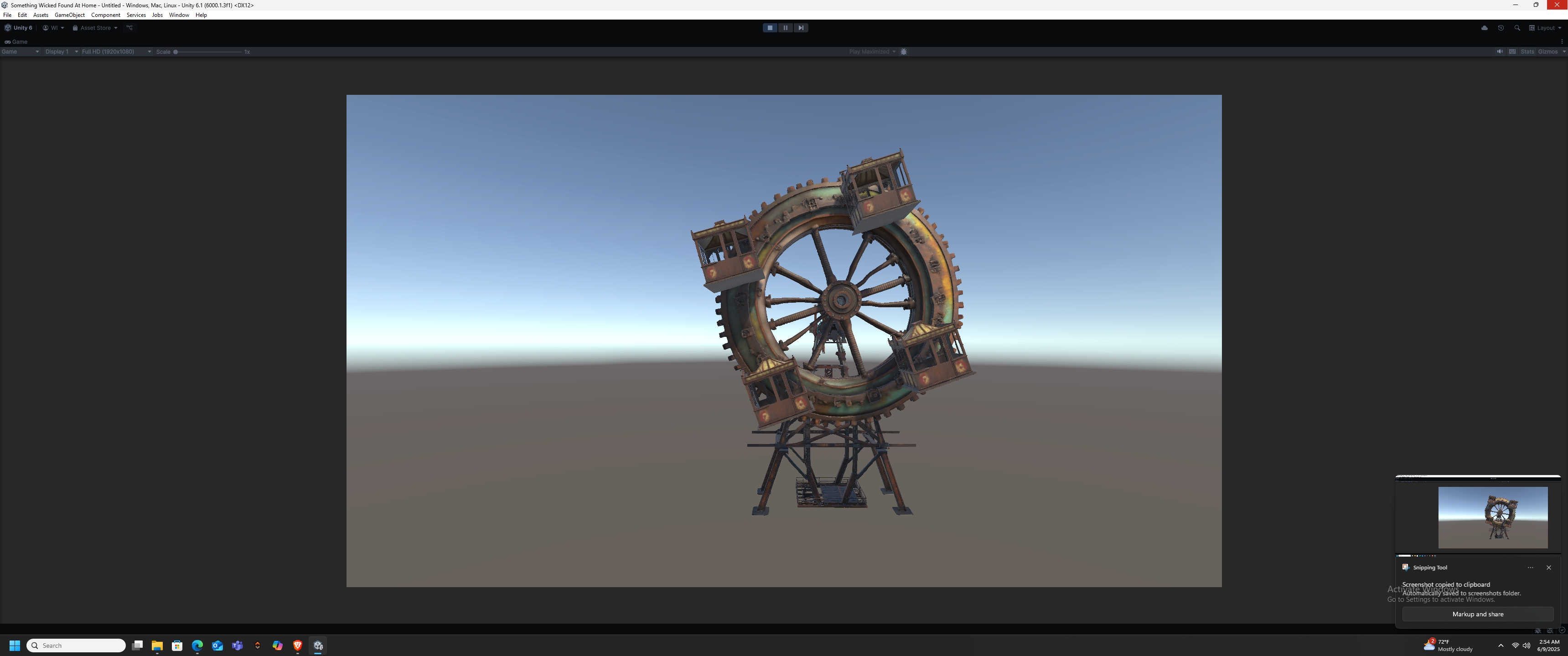This screenshot has width=1568, height=656.
Task: Toggle the Unity Shortcuts keyboard icon
Action: [1512, 52]
